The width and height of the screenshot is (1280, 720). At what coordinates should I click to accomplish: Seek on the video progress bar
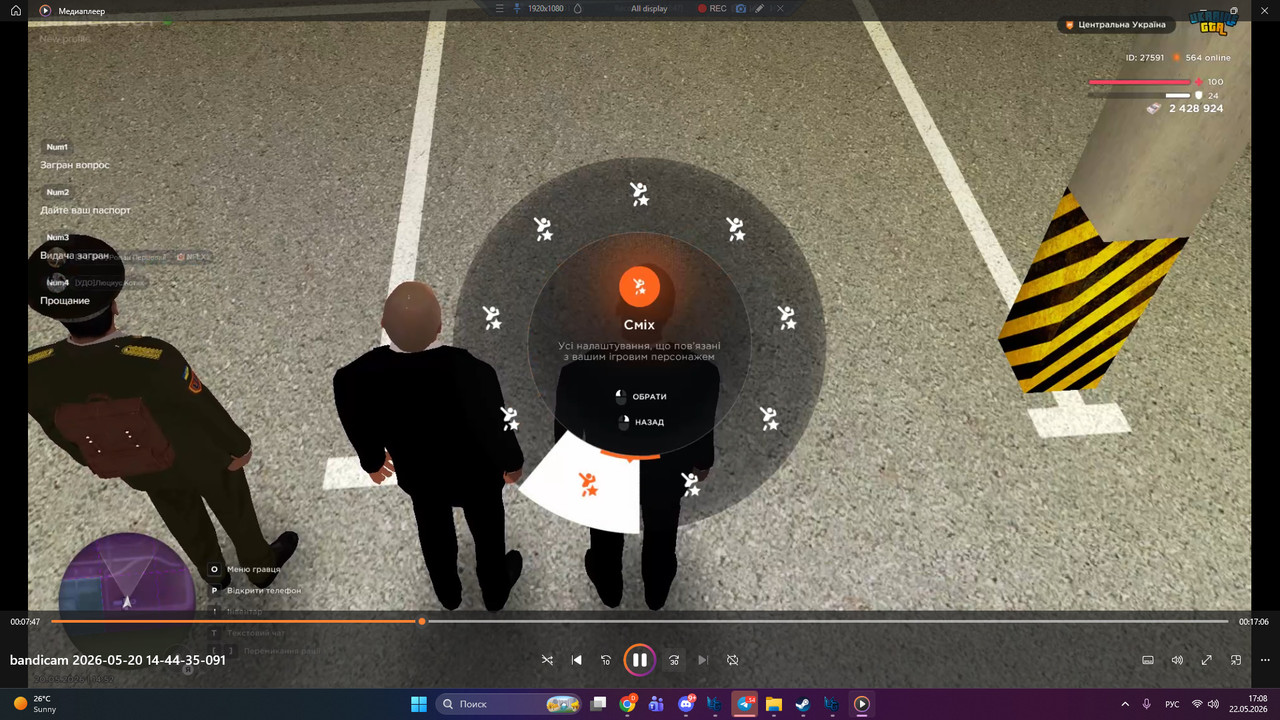pyautogui.click(x=639, y=621)
